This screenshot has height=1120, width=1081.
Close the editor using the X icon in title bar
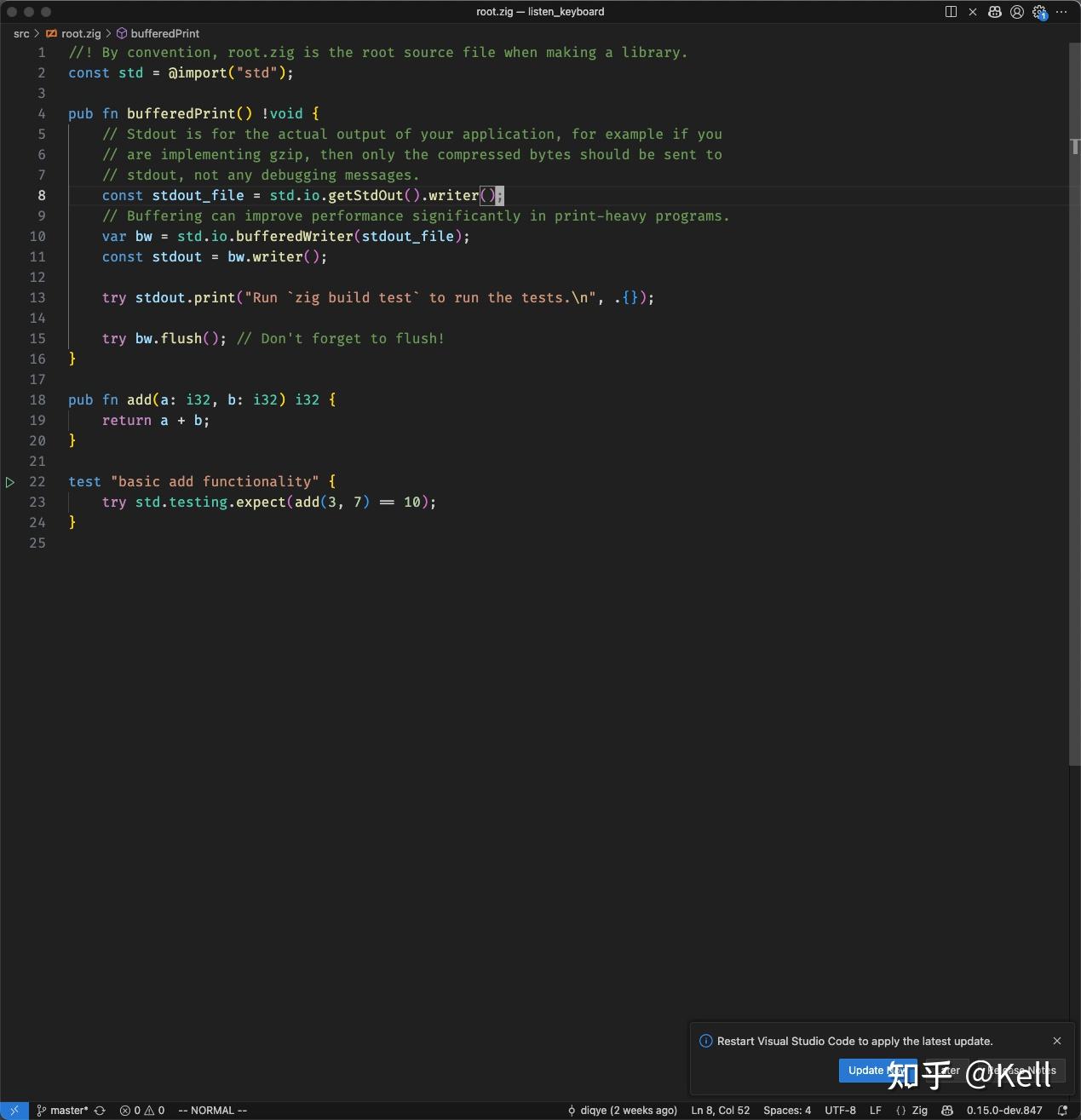click(974, 12)
